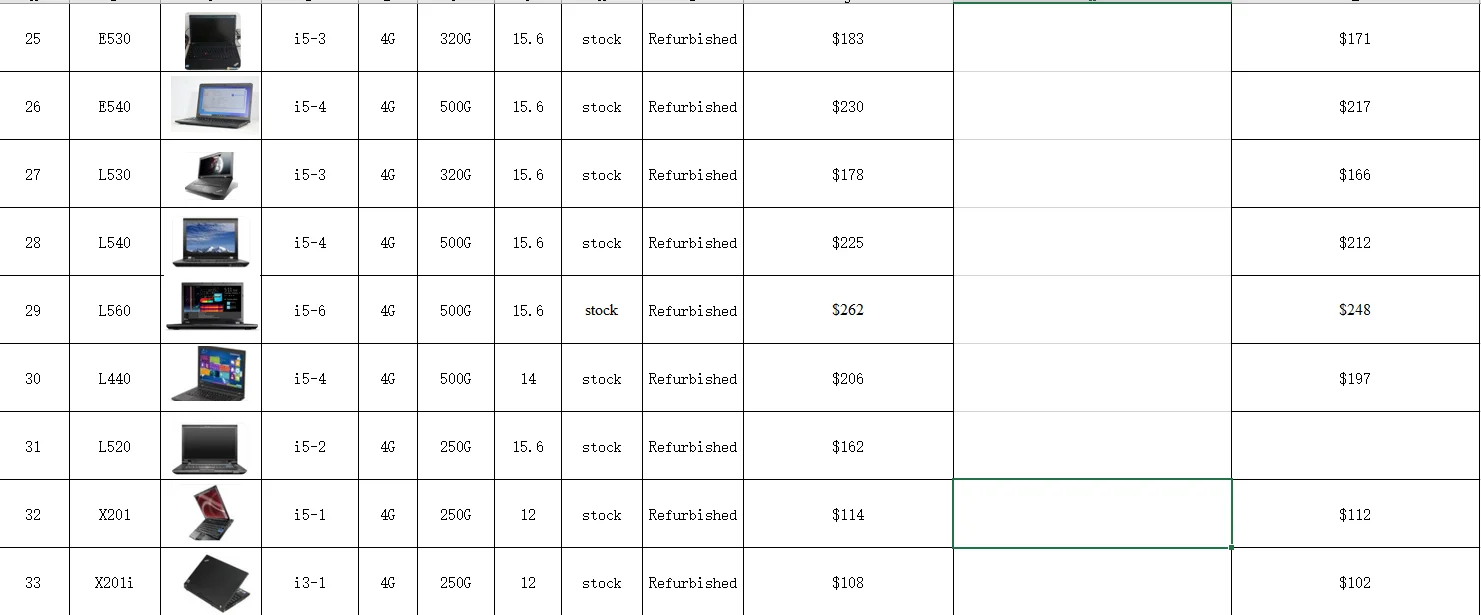Select the $102 price cell
Screen dimensions: 1481x615
point(1354,583)
